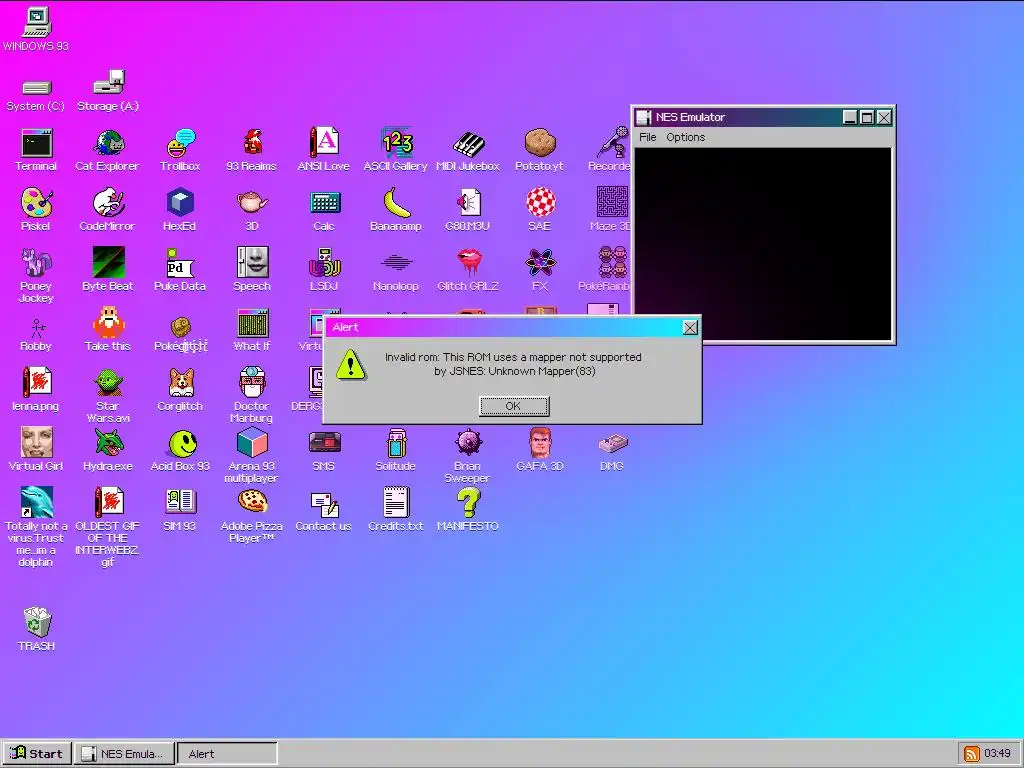
Task: Open the Start menu
Action: 37,754
